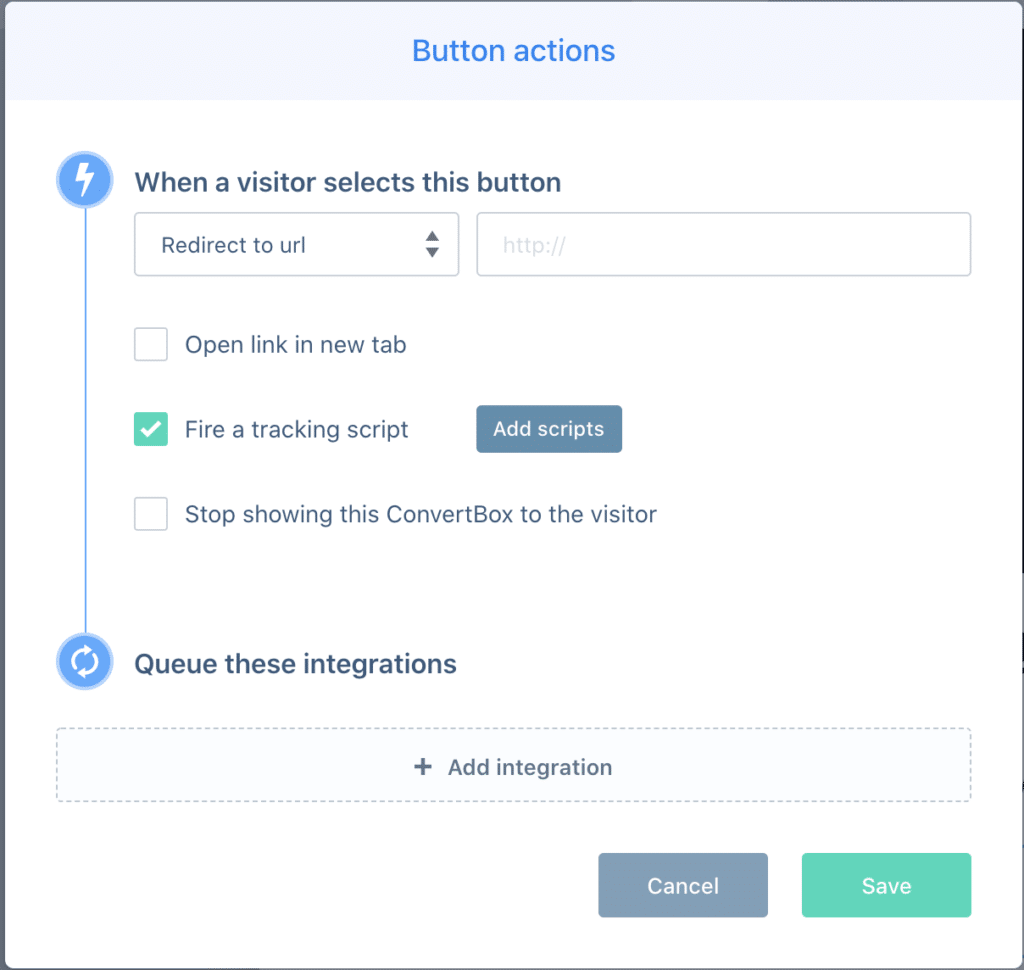
Task: Click the Queue these integrations heading
Action: click(295, 664)
